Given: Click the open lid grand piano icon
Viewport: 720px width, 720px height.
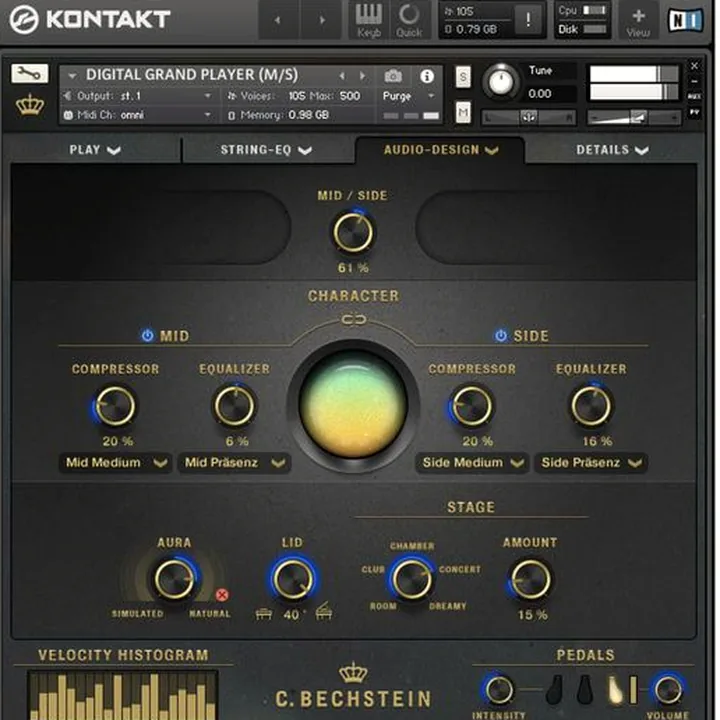Looking at the screenshot, I should point(324,611).
